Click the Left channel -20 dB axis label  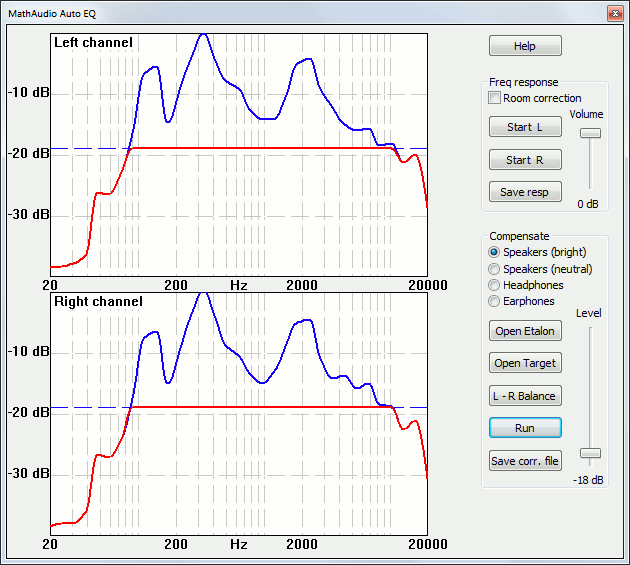coord(29,154)
